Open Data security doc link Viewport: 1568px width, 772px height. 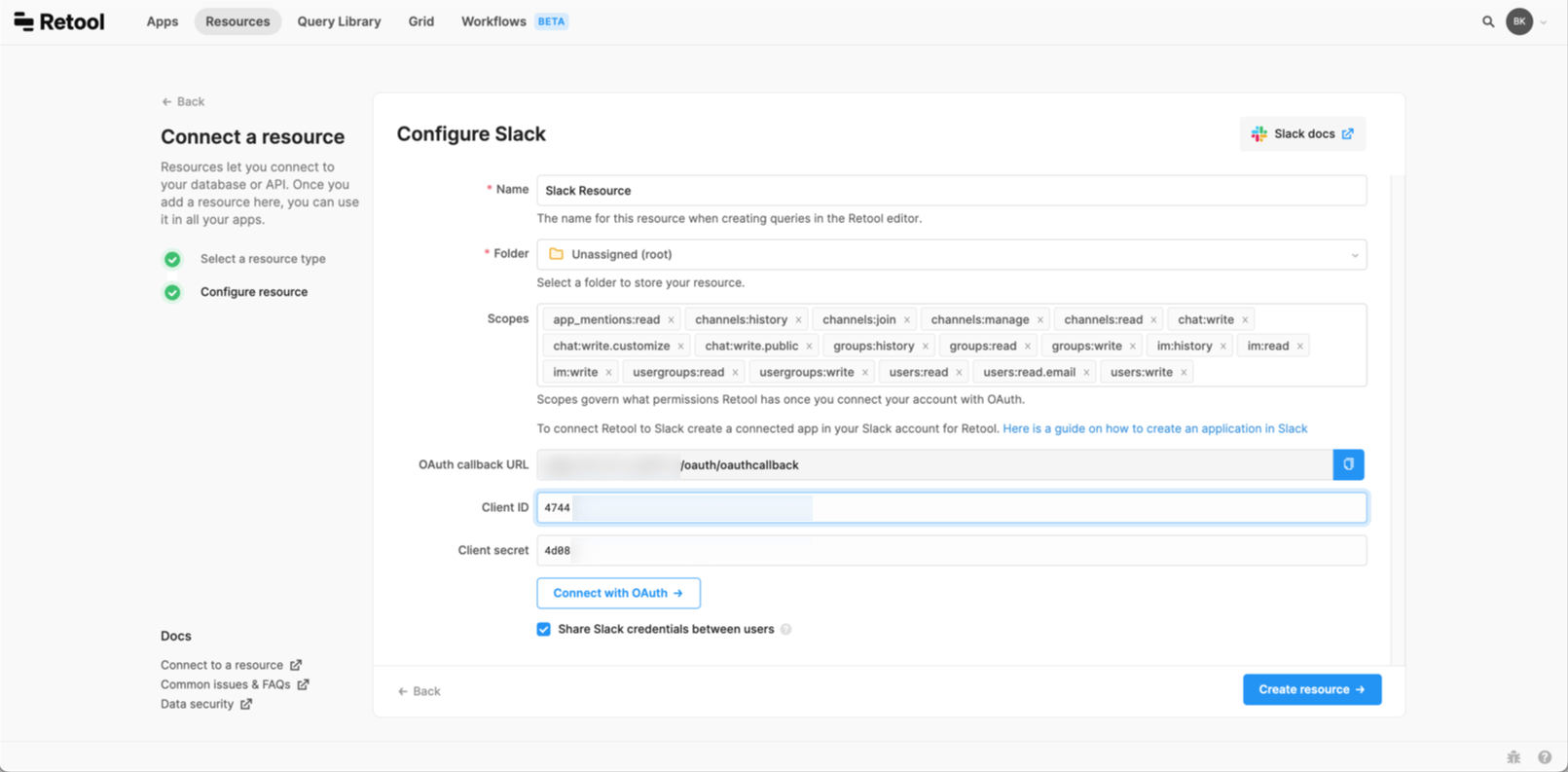coord(206,704)
